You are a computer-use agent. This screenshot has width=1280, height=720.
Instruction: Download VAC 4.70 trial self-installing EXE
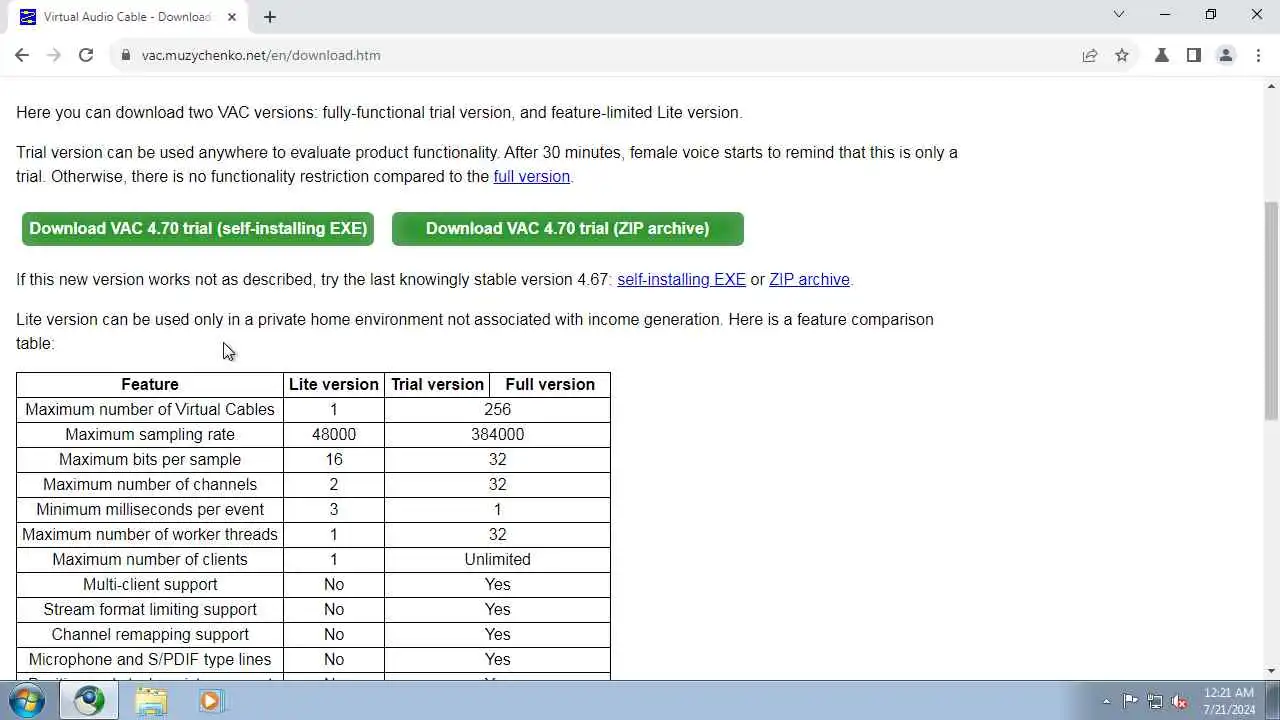coord(198,229)
